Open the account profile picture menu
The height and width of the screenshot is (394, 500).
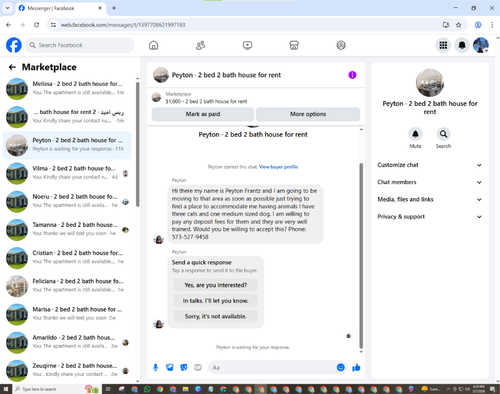pos(481,45)
